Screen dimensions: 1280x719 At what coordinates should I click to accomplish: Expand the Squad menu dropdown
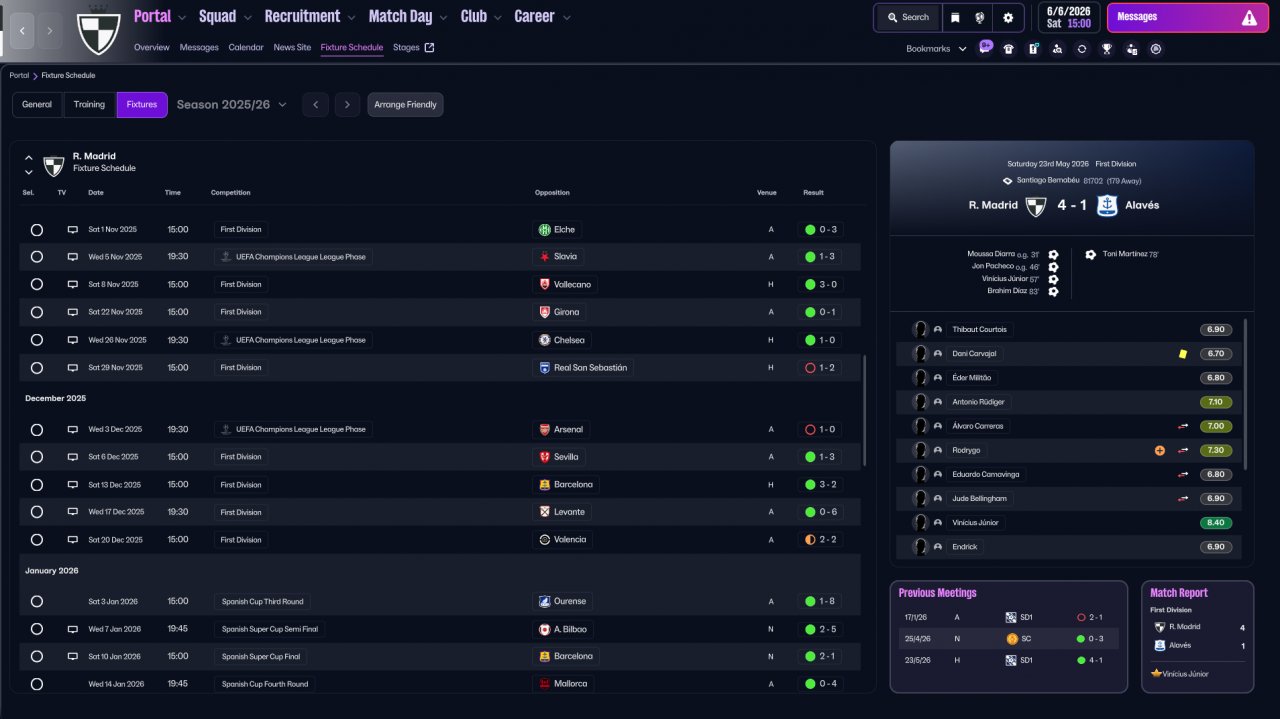click(x=247, y=17)
